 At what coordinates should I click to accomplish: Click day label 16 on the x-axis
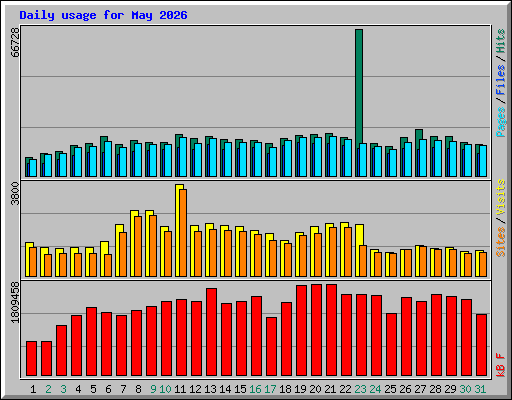click(255, 389)
